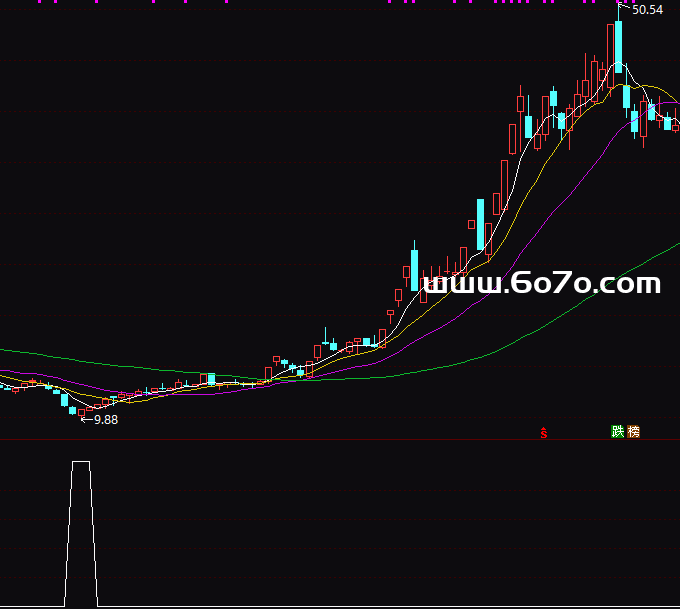Open the www.6o7o.com watermark link

point(541,284)
